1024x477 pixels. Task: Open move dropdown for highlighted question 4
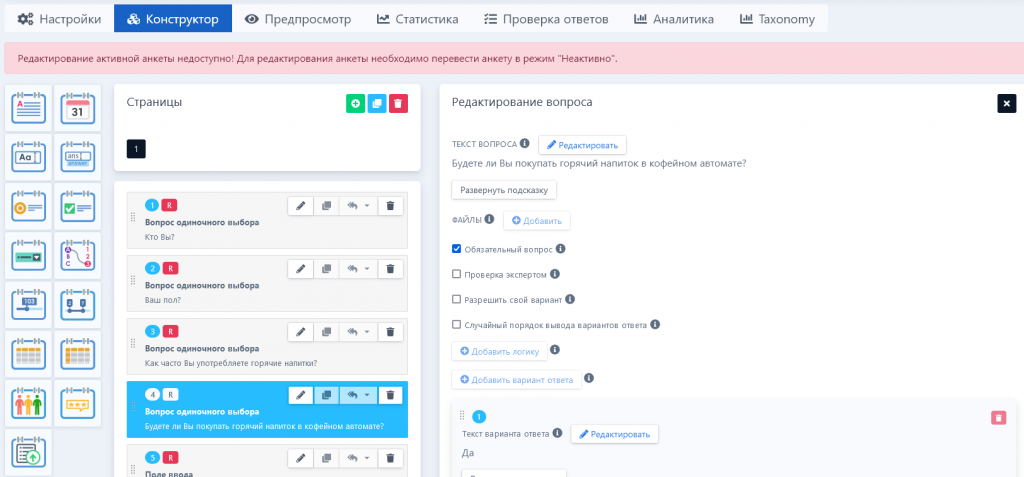(359, 395)
